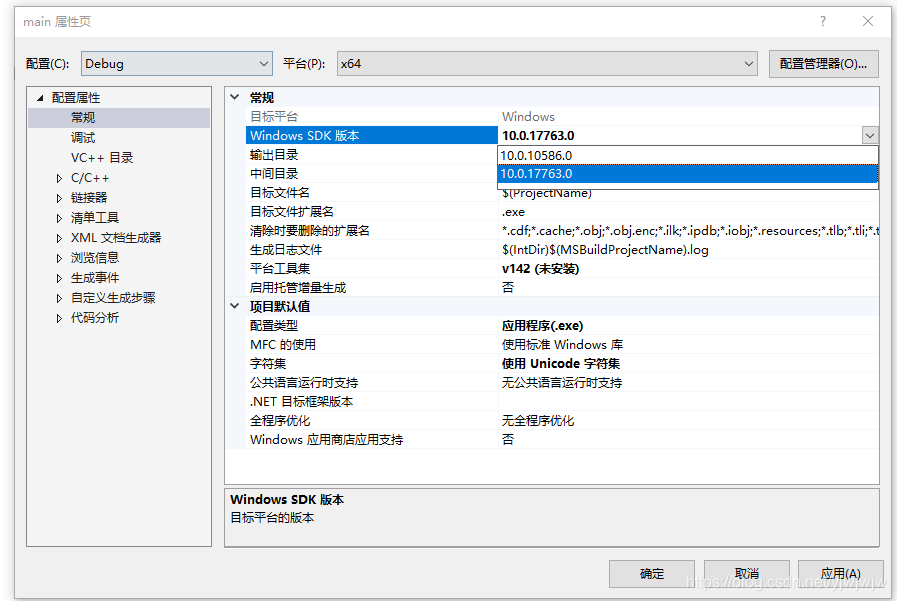Select the MFC 的使用 property row

pyautogui.click(x=562, y=345)
